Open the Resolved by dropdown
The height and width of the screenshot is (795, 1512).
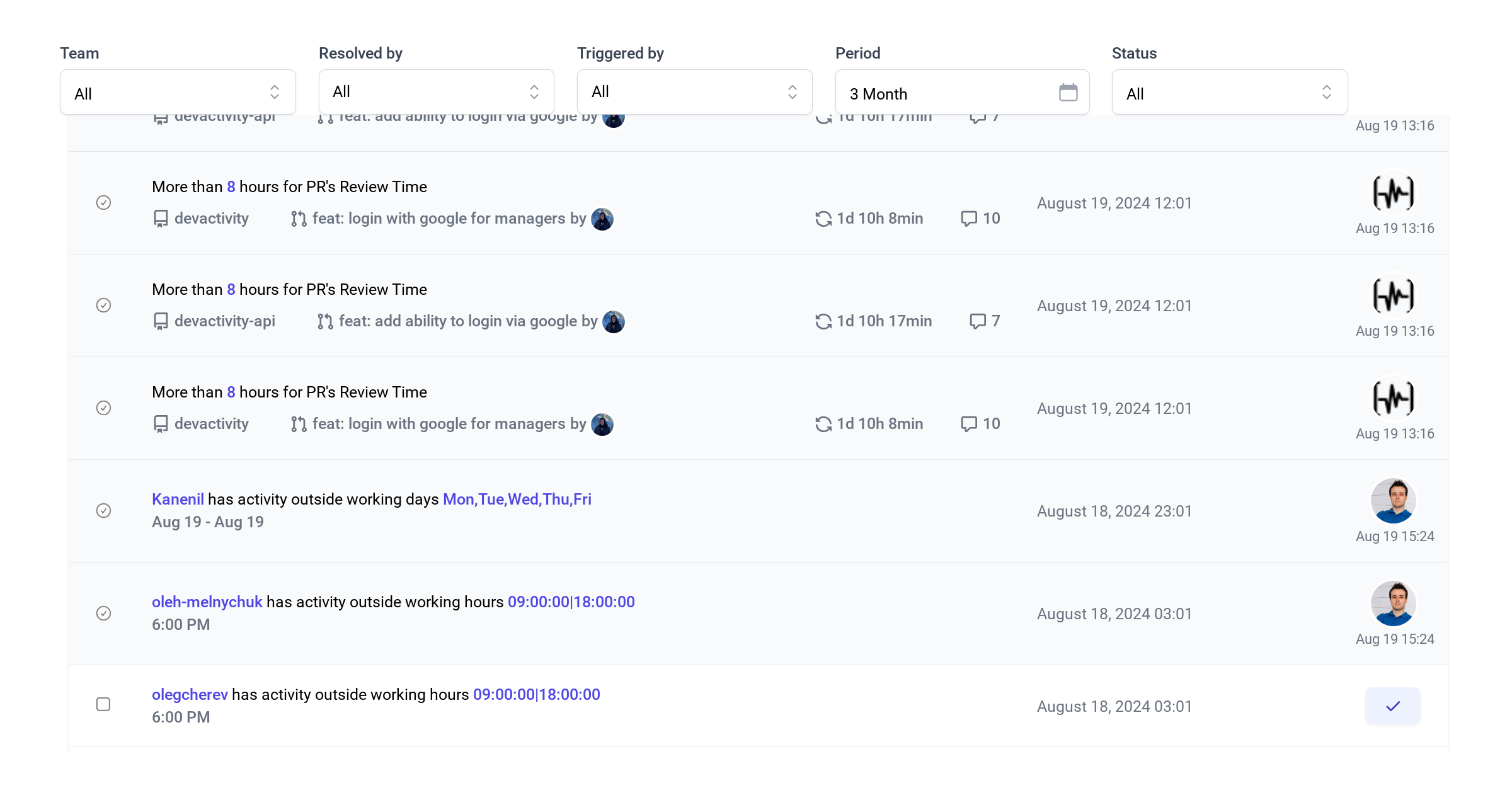click(x=435, y=91)
